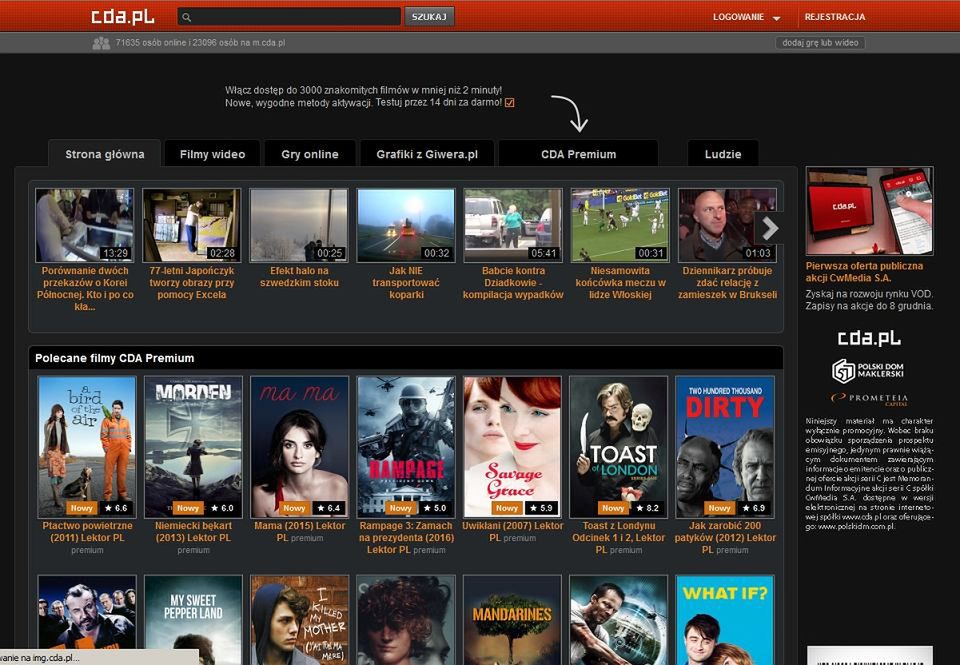Click 'Jak zarobić 200 patyków' title link
960x665 pixels.
725,538
